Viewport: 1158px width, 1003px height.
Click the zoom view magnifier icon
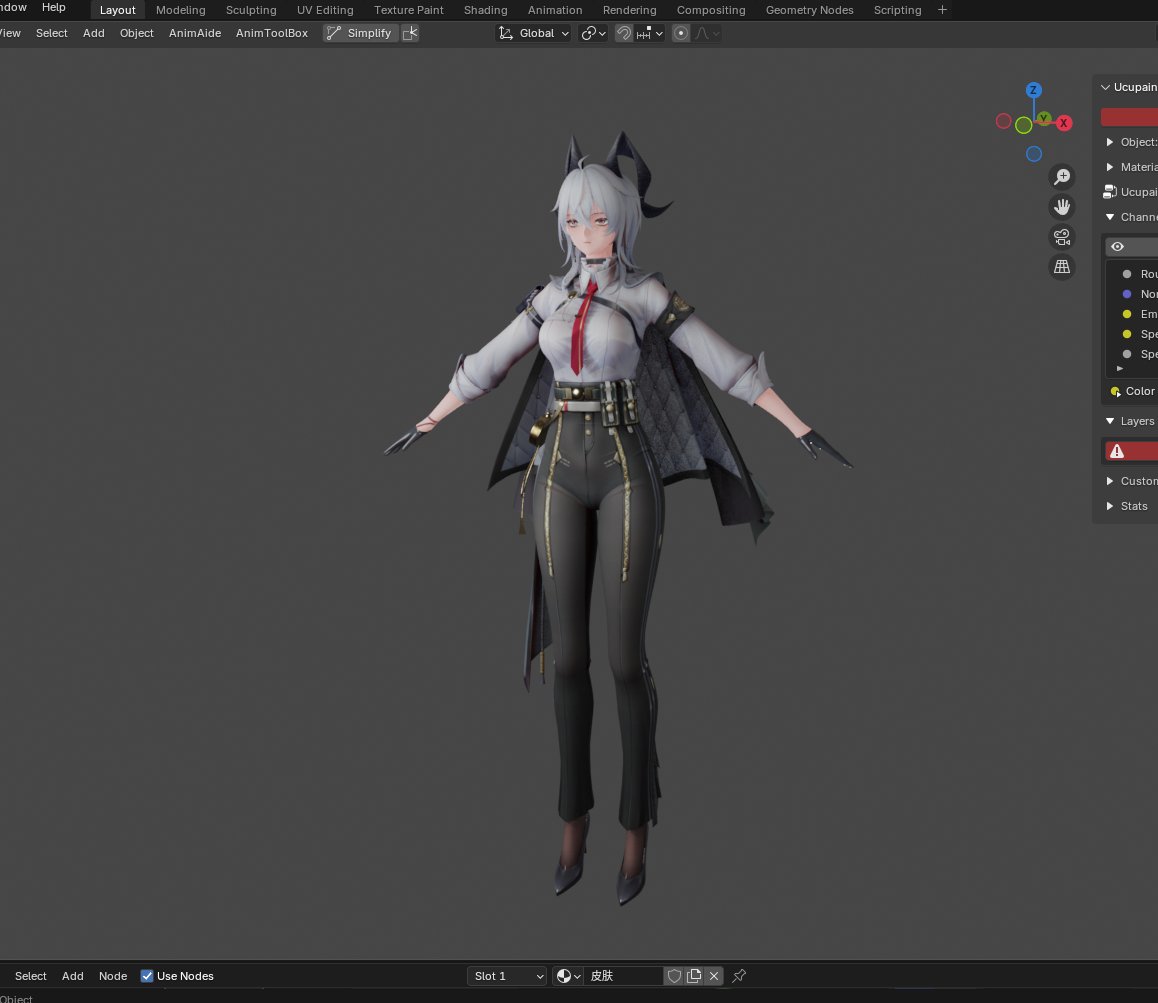[x=1062, y=177]
